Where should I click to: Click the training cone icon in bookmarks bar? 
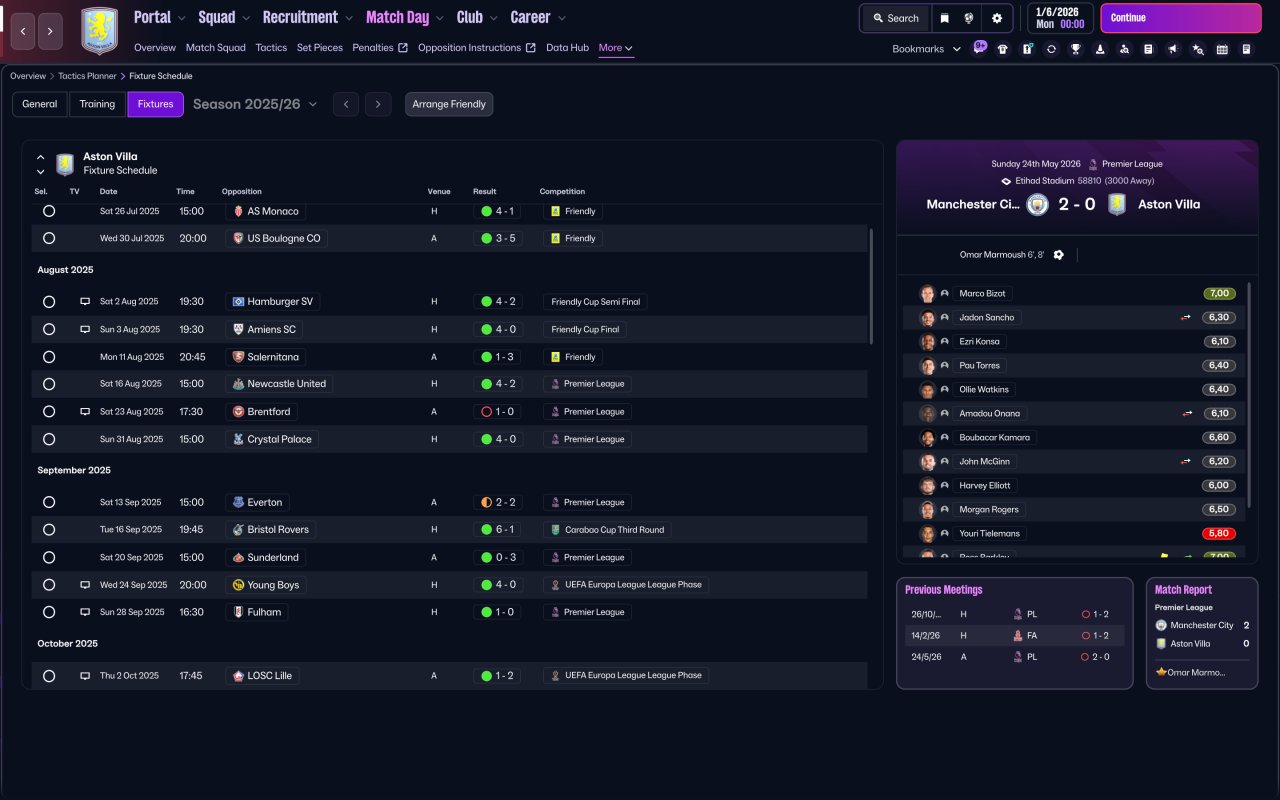pos(1100,49)
